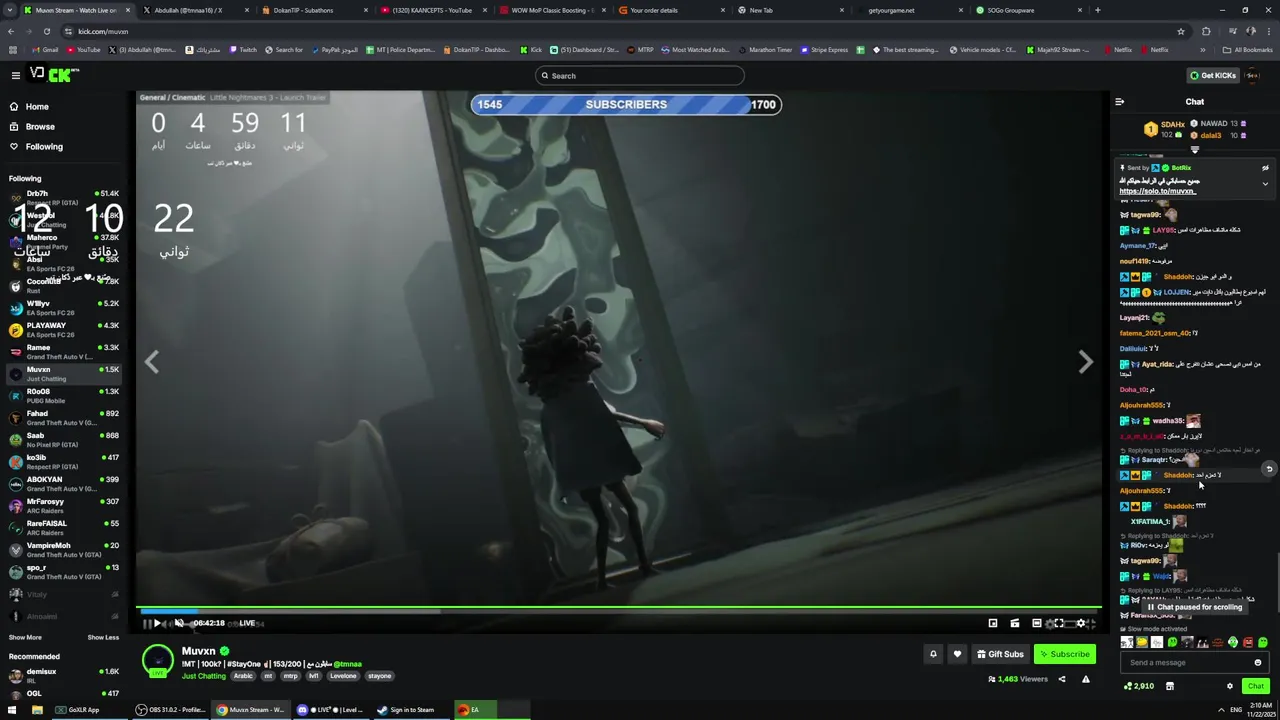Open player settings gear
This screenshot has width=1280, height=720.
point(1080,623)
